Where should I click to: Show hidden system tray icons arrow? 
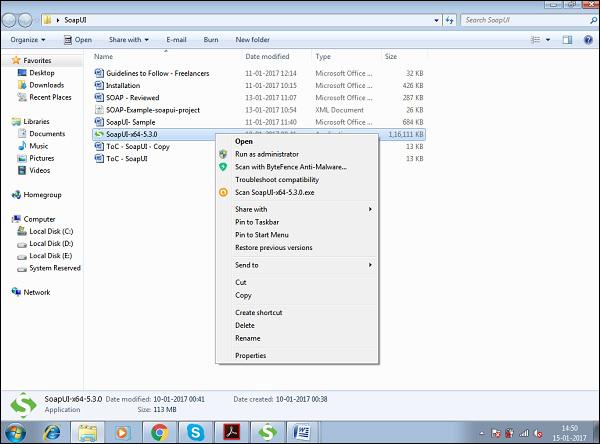(x=482, y=433)
